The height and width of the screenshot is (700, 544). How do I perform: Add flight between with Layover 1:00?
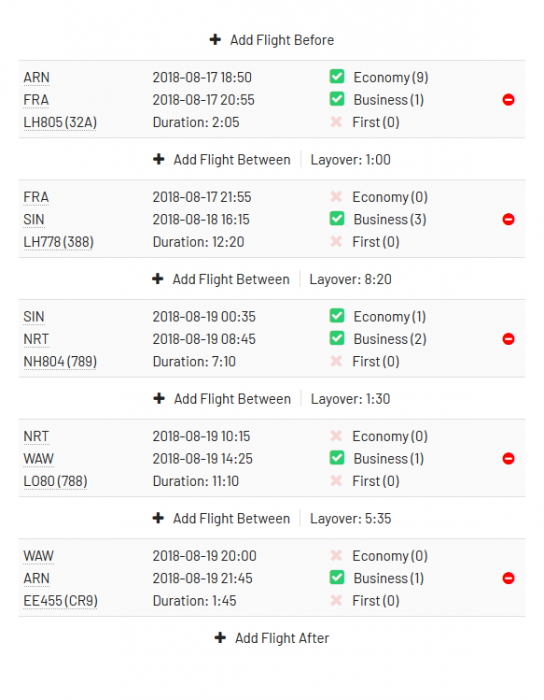coord(222,159)
